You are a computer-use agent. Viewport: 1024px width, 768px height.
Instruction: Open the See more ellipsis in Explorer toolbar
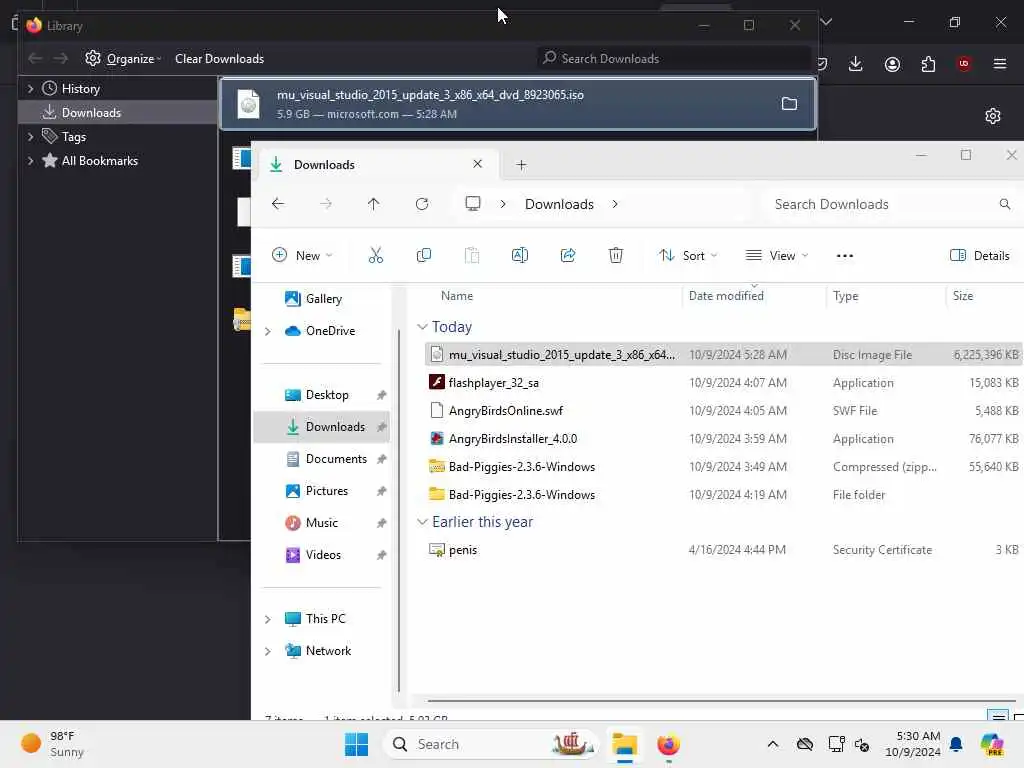coord(844,255)
